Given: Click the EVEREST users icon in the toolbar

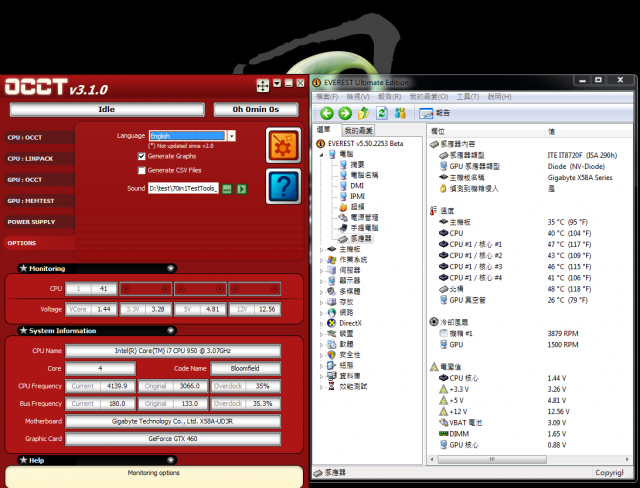Looking at the screenshot, I should point(400,113).
